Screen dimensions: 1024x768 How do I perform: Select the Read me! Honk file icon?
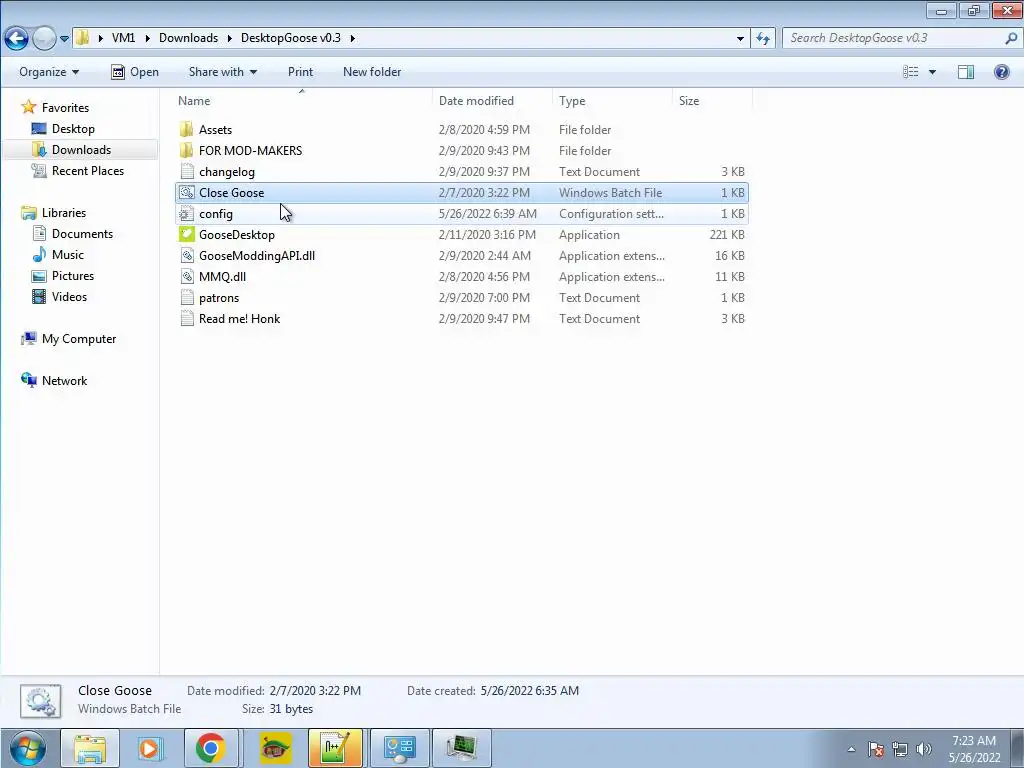[x=187, y=319]
